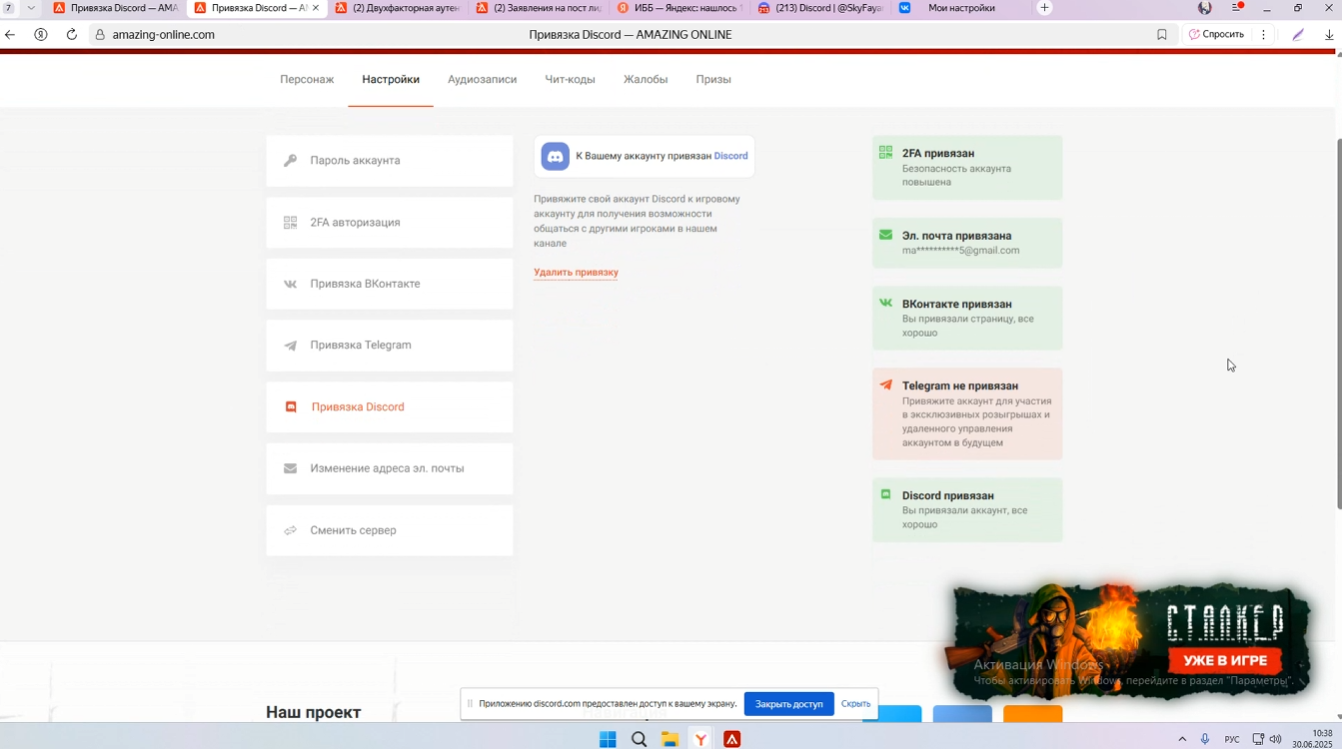
Task: Open Изменение адреса эл. почты item
Action: [x=389, y=468]
